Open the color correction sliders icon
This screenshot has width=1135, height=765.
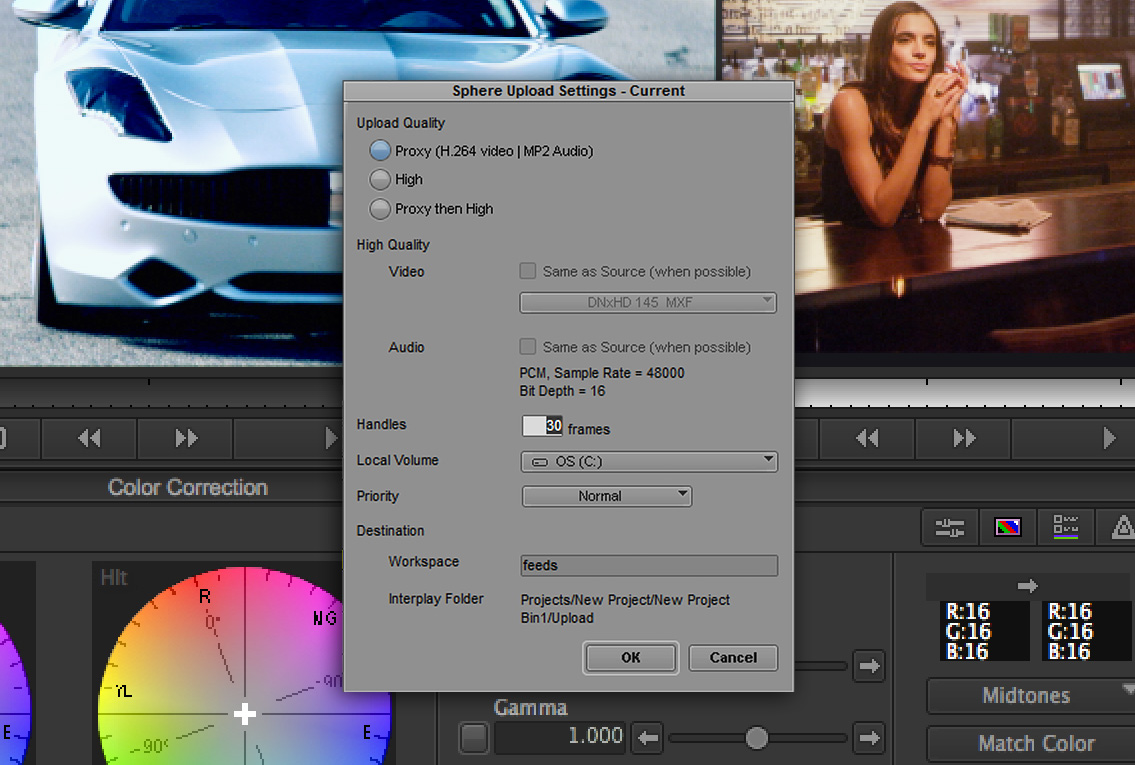pos(949,527)
